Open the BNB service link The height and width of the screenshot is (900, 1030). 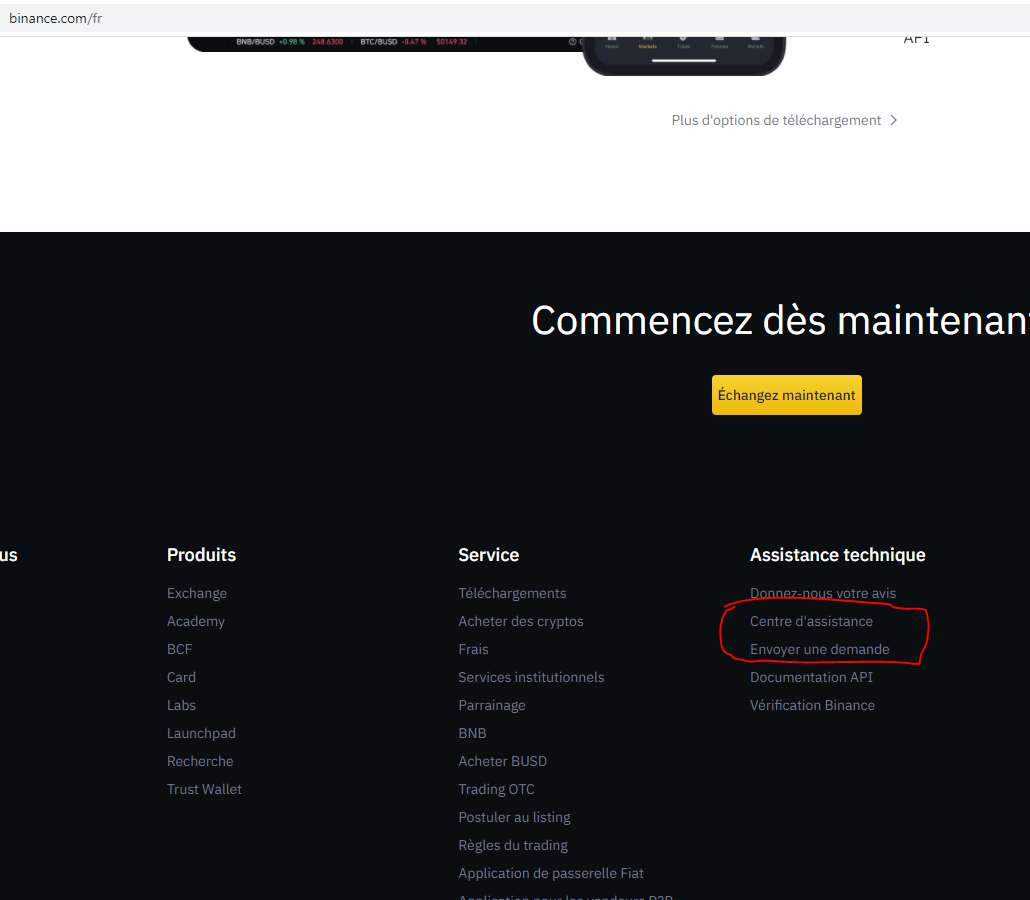(472, 733)
